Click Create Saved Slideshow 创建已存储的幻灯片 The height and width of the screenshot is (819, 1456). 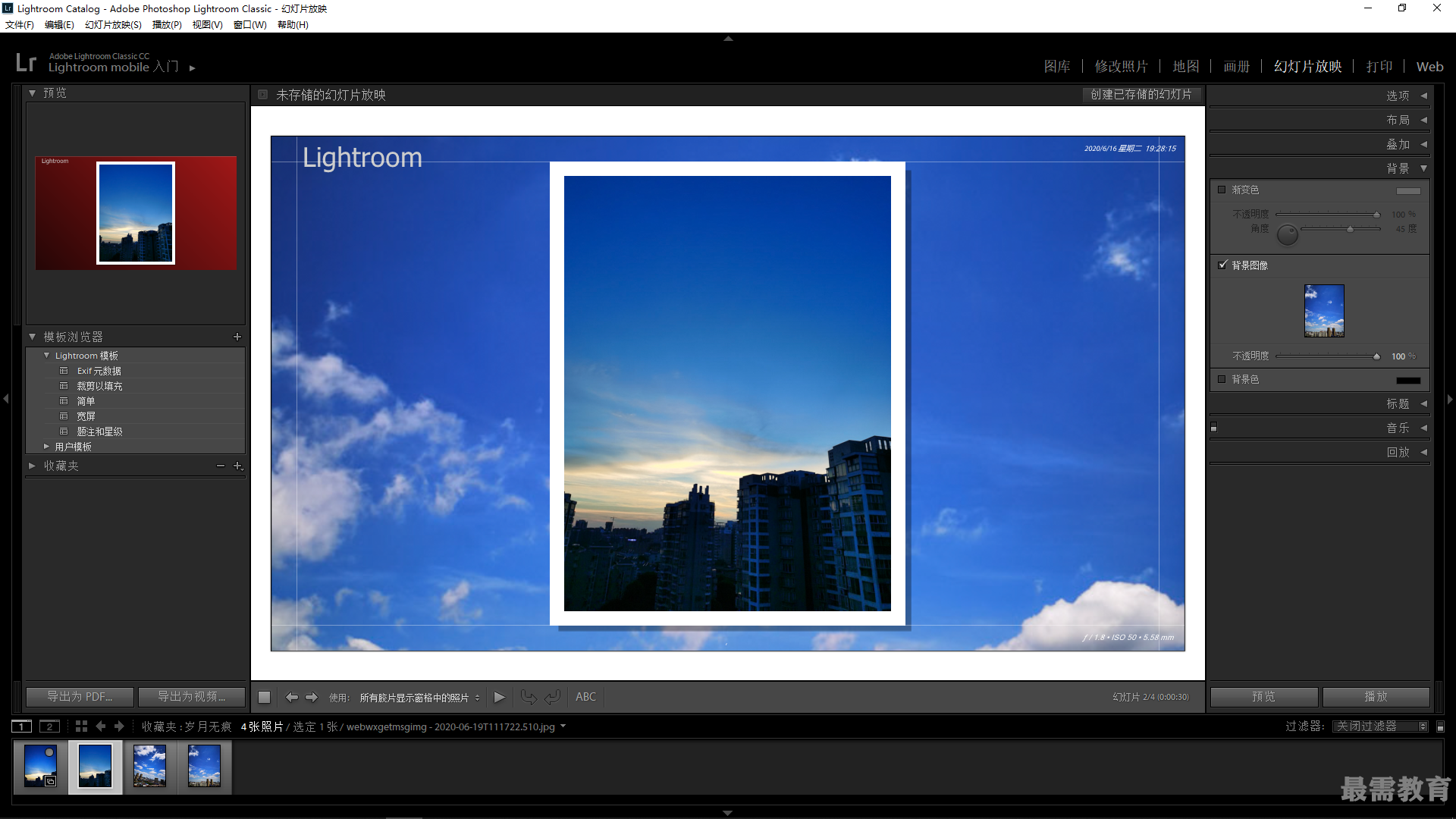[x=1141, y=95]
